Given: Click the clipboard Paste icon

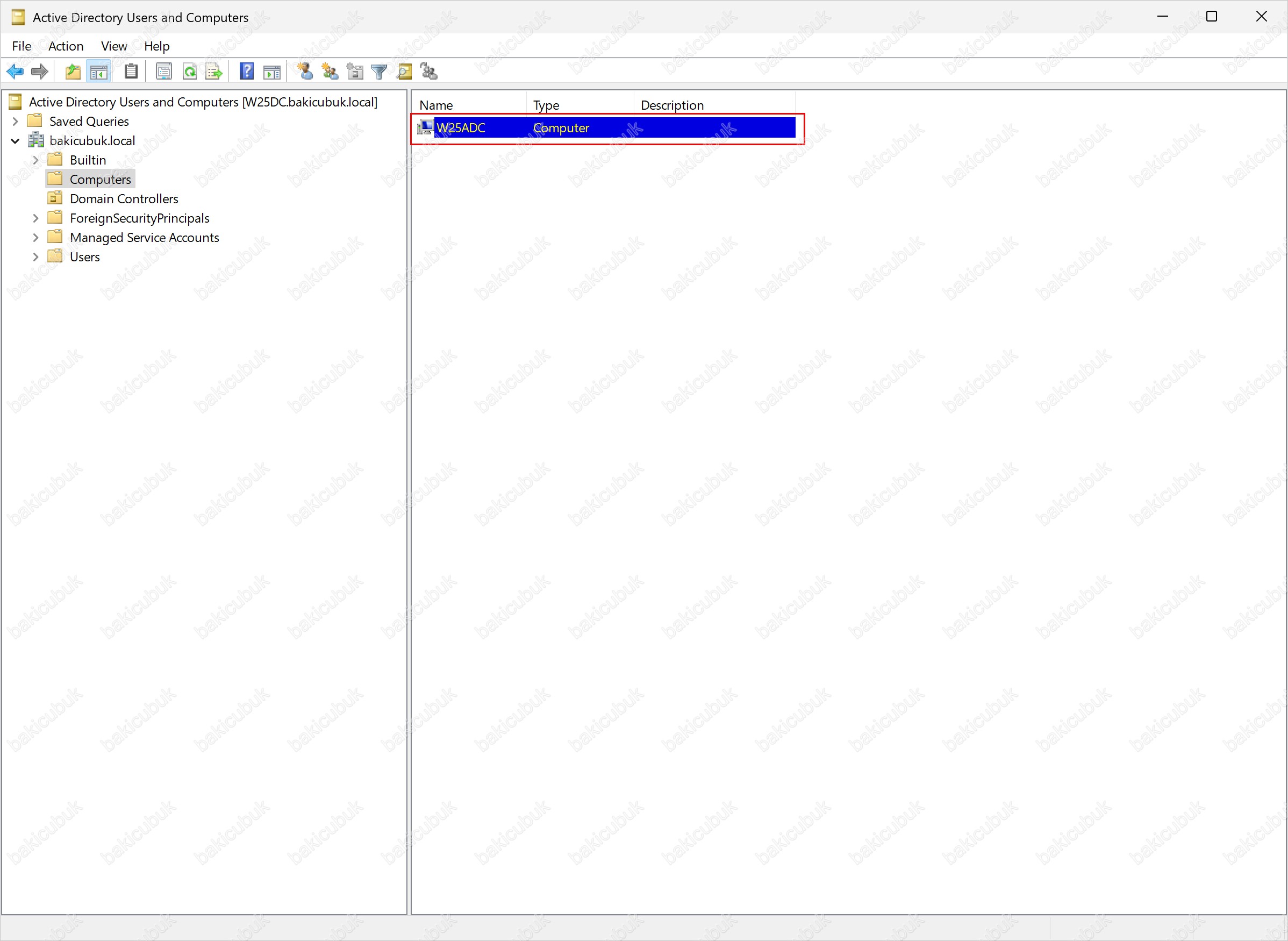Looking at the screenshot, I should (131, 72).
